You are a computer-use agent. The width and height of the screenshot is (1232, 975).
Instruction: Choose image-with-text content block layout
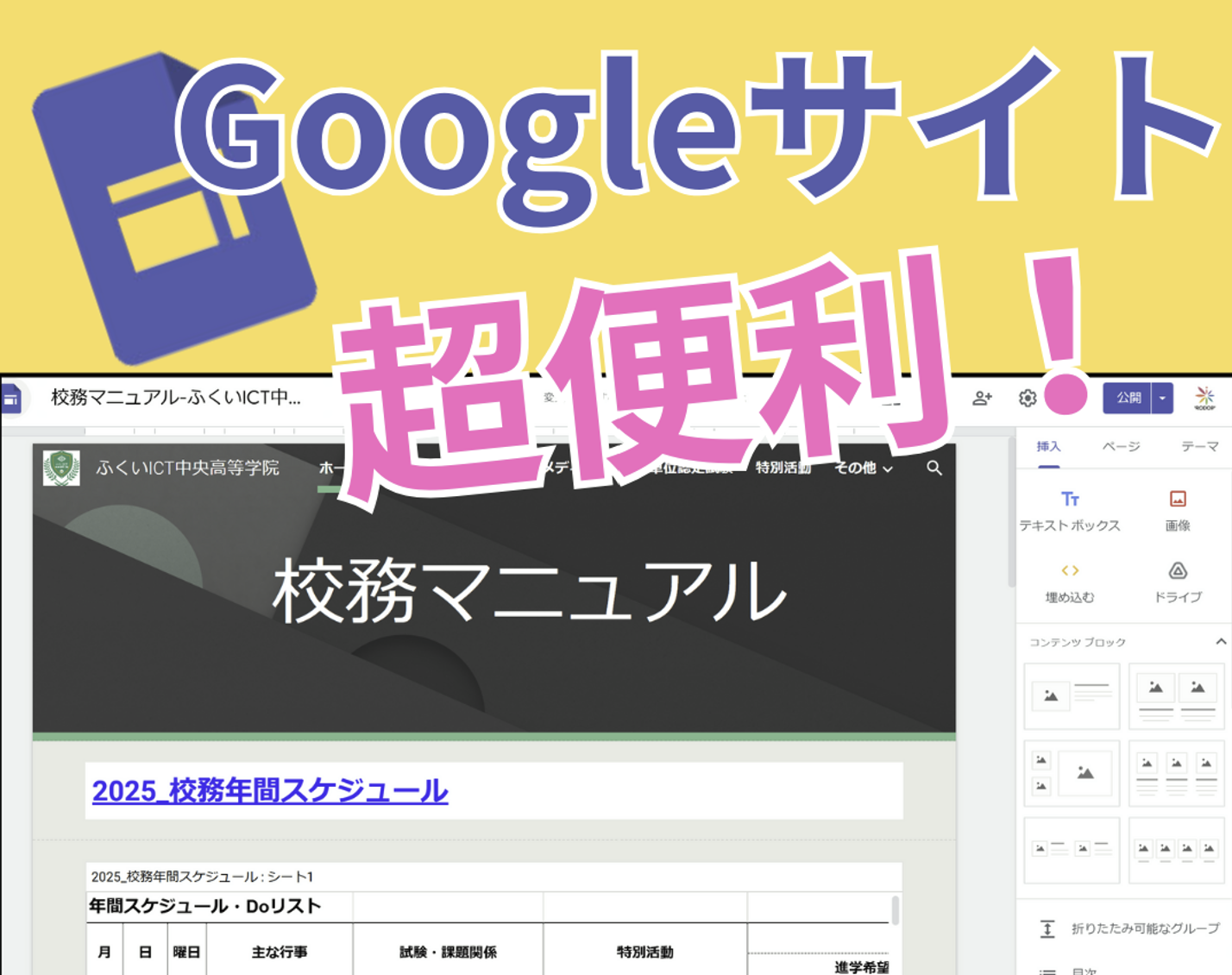1072,695
